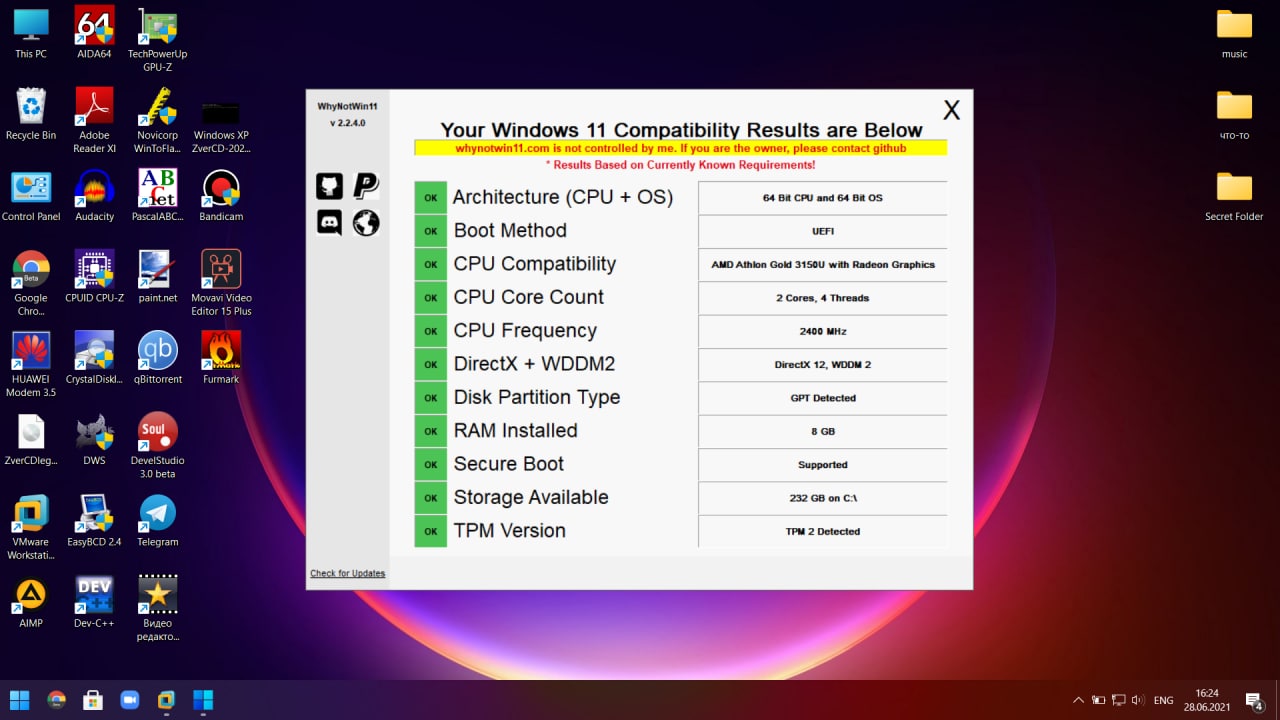The image size is (1280, 720).
Task: Click the 'DirectX 12, WDDM 2' result
Action: point(823,365)
